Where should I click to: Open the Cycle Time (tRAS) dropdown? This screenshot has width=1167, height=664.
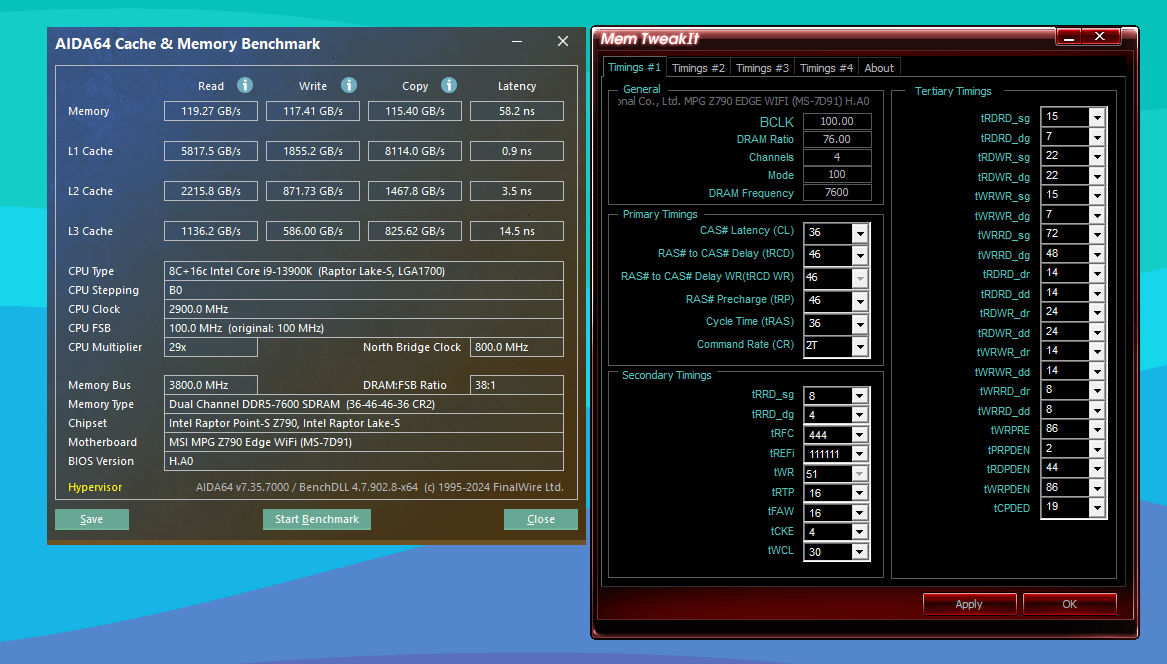pyautogui.click(x=860, y=325)
